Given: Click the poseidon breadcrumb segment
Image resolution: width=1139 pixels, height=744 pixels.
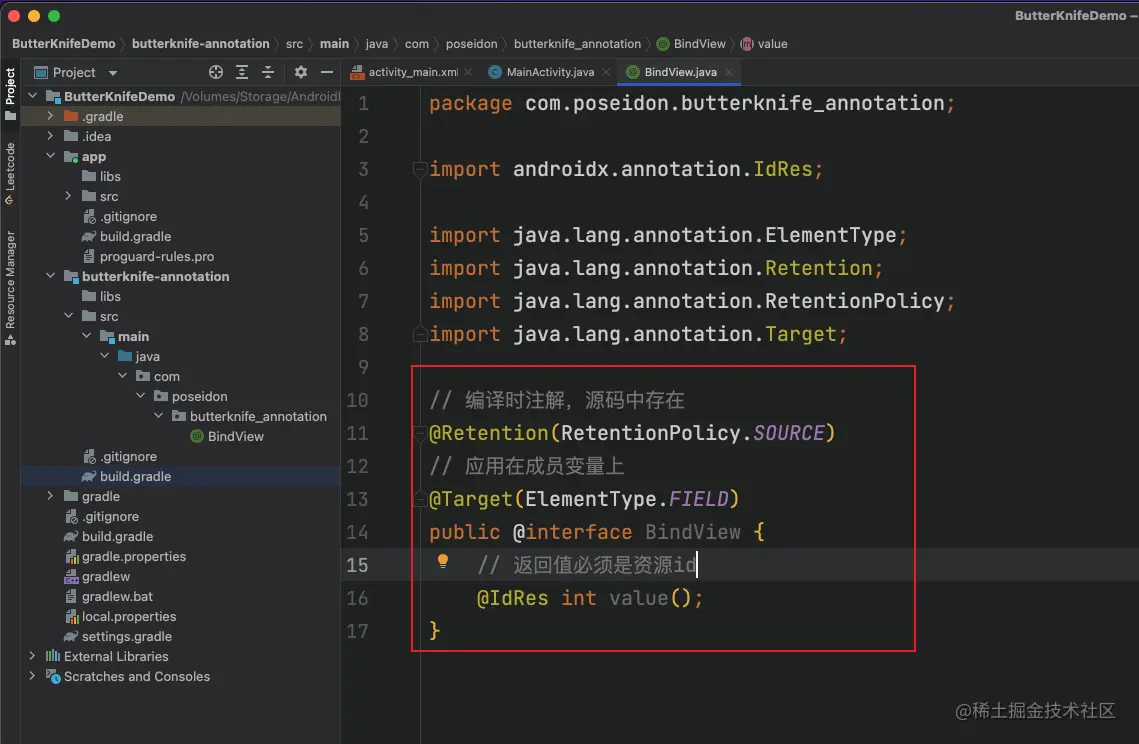Looking at the screenshot, I should 471,44.
